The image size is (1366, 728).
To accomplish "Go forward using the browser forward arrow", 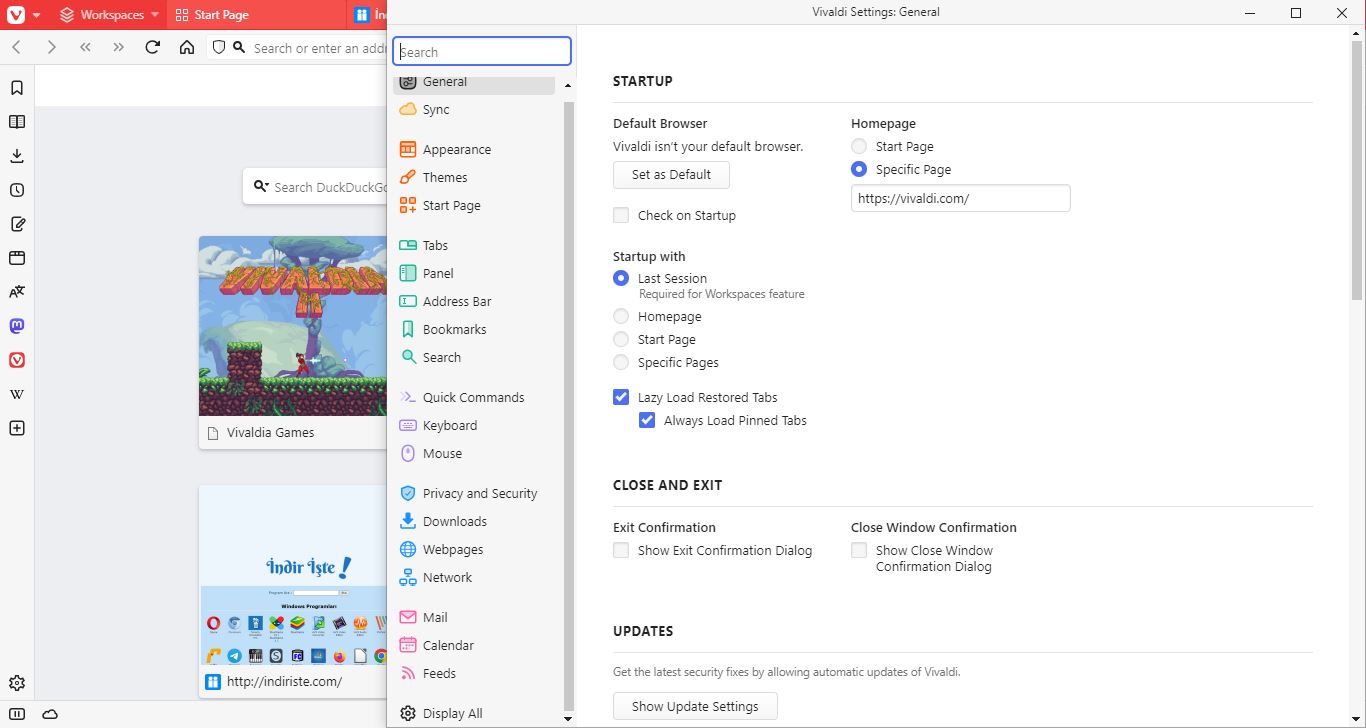I will (51, 47).
